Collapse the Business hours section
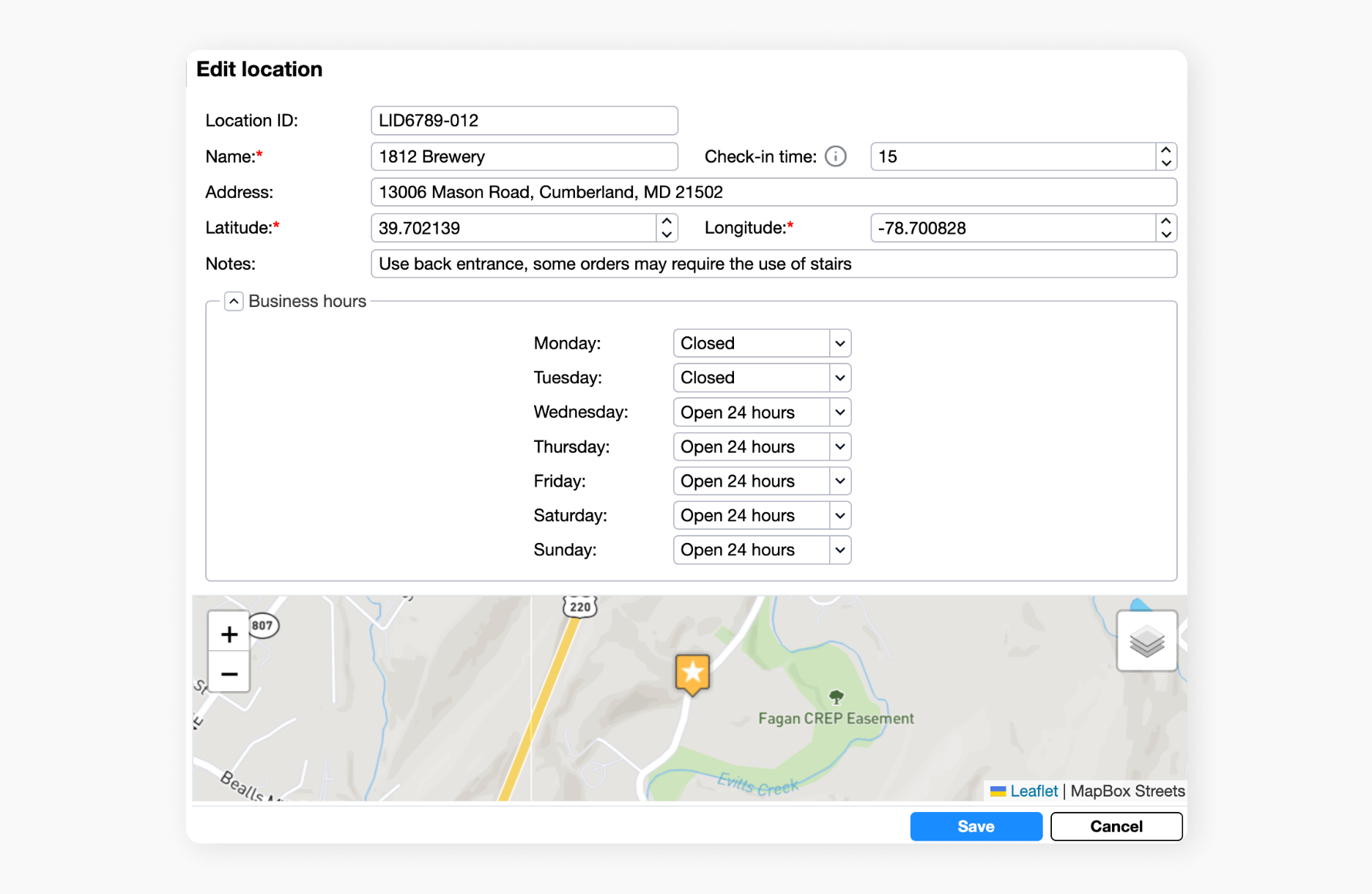The image size is (1372, 894). pyautogui.click(x=233, y=300)
